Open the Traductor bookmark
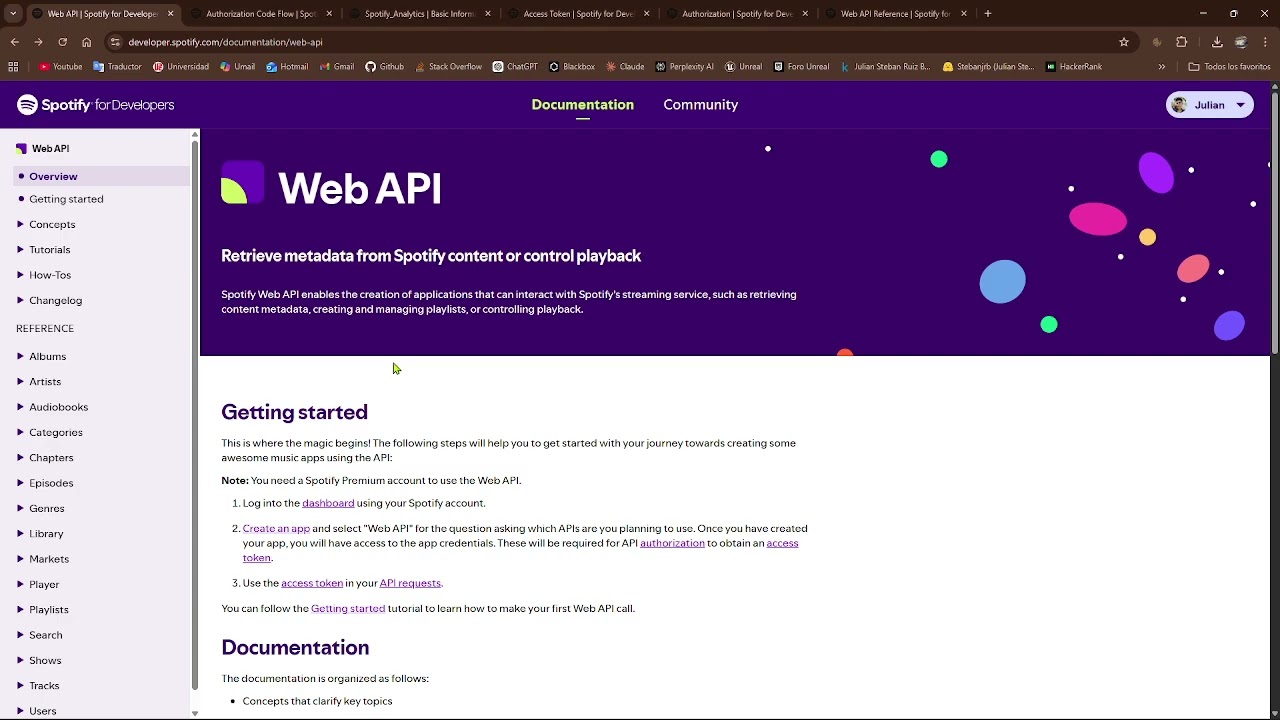The width and height of the screenshot is (1280, 720). [117, 67]
